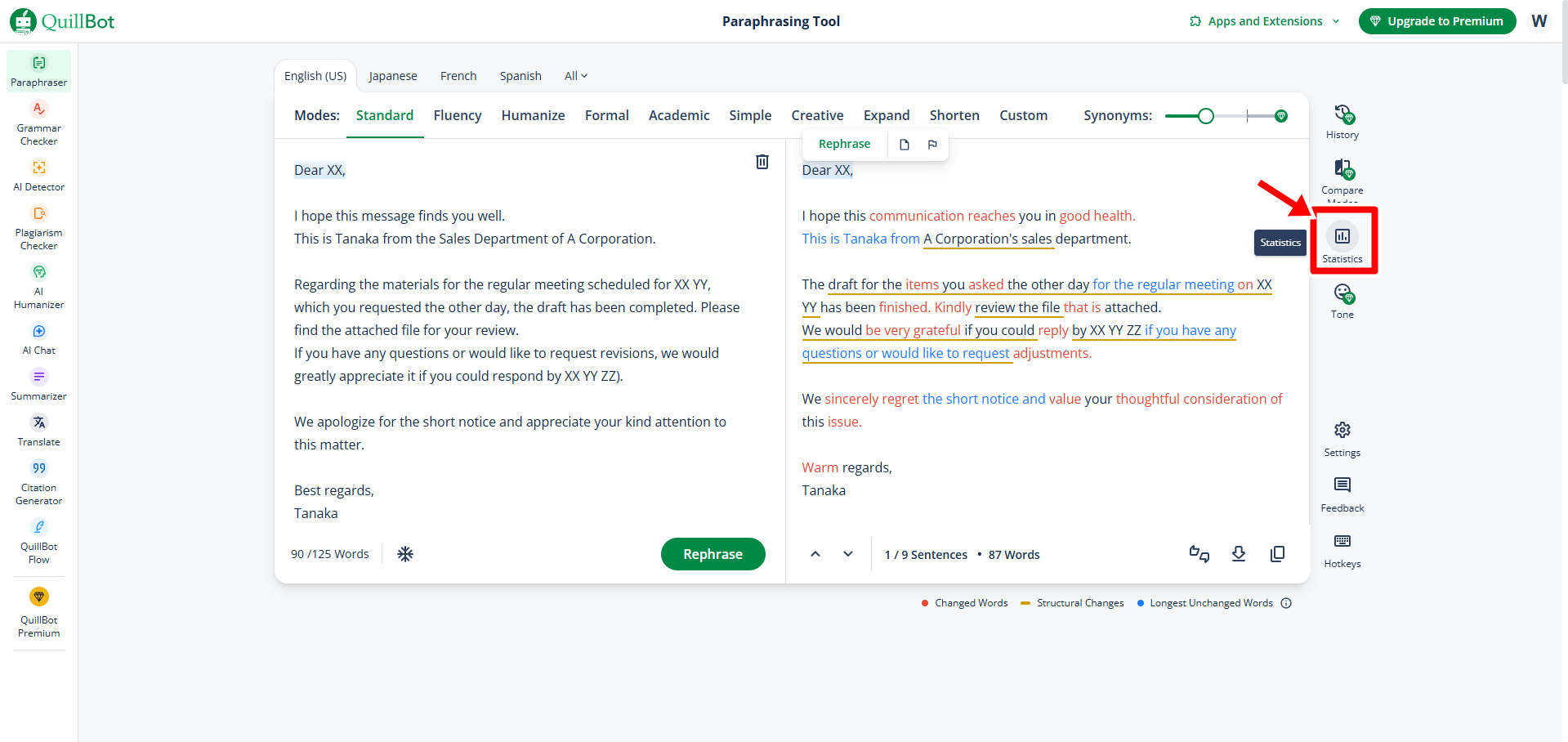Image resolution: width=1568 pixels, height=742 pixels.
Task: Open the user account avatar W
Action: (x=1539, y=21)
